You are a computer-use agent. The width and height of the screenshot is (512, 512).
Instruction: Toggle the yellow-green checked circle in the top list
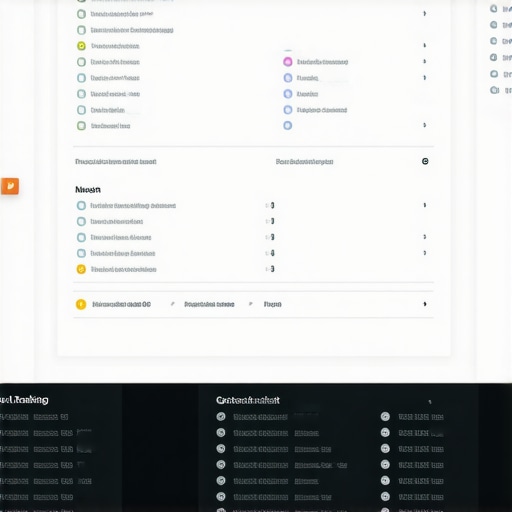click(81, 46)
